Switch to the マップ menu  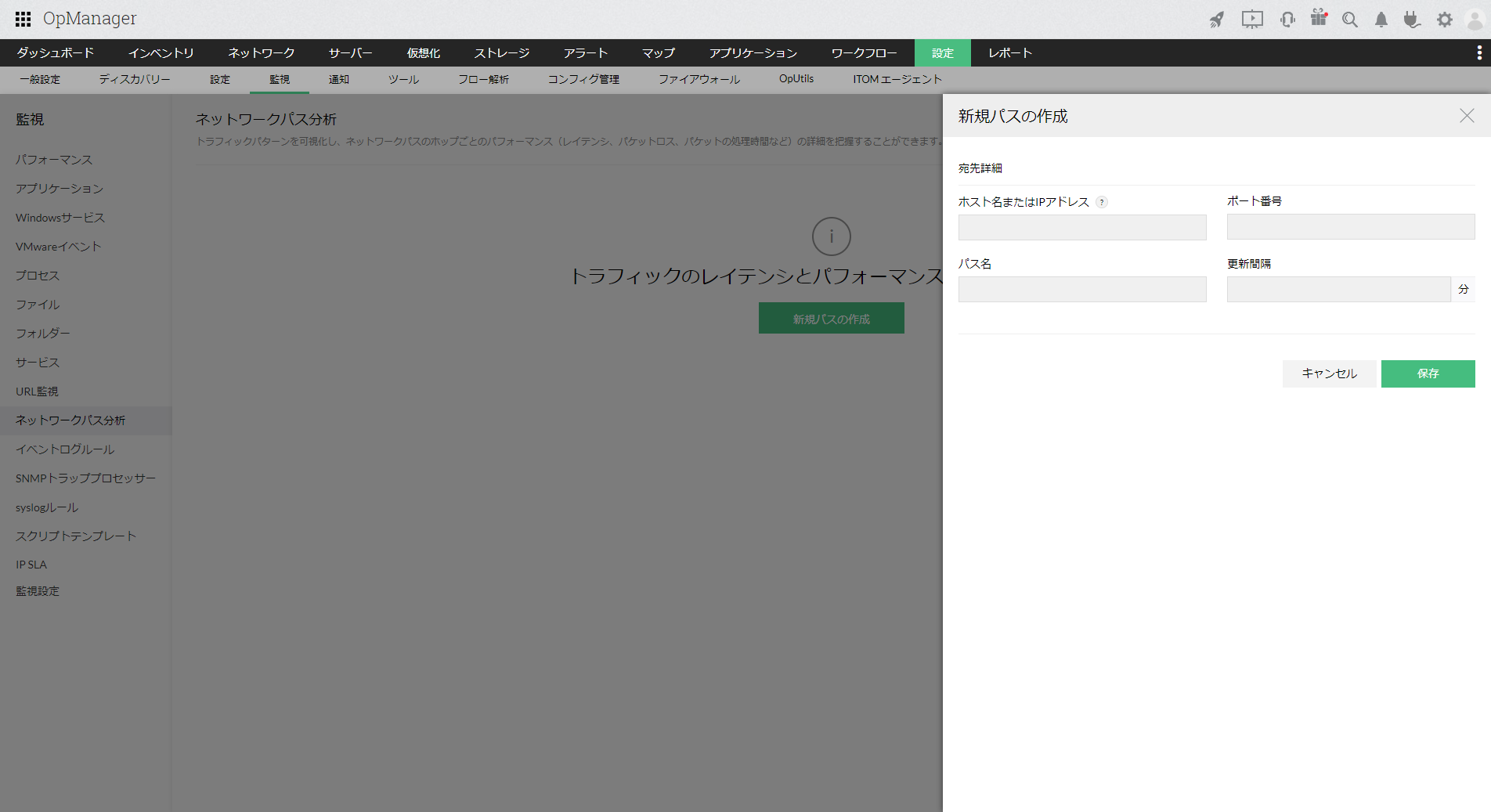click(x=658, y=52)
